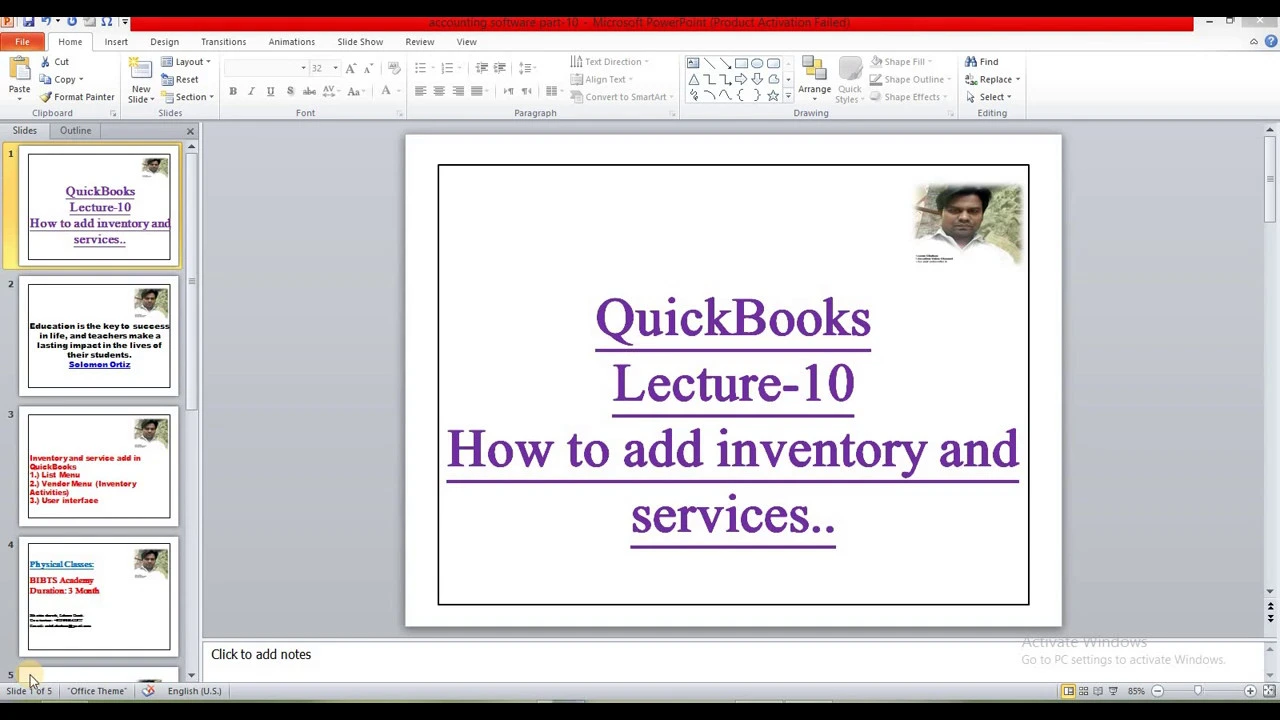Toggle Strikethrough formatting
This screenshot has width=1280, height=720.
click(309, 91)
